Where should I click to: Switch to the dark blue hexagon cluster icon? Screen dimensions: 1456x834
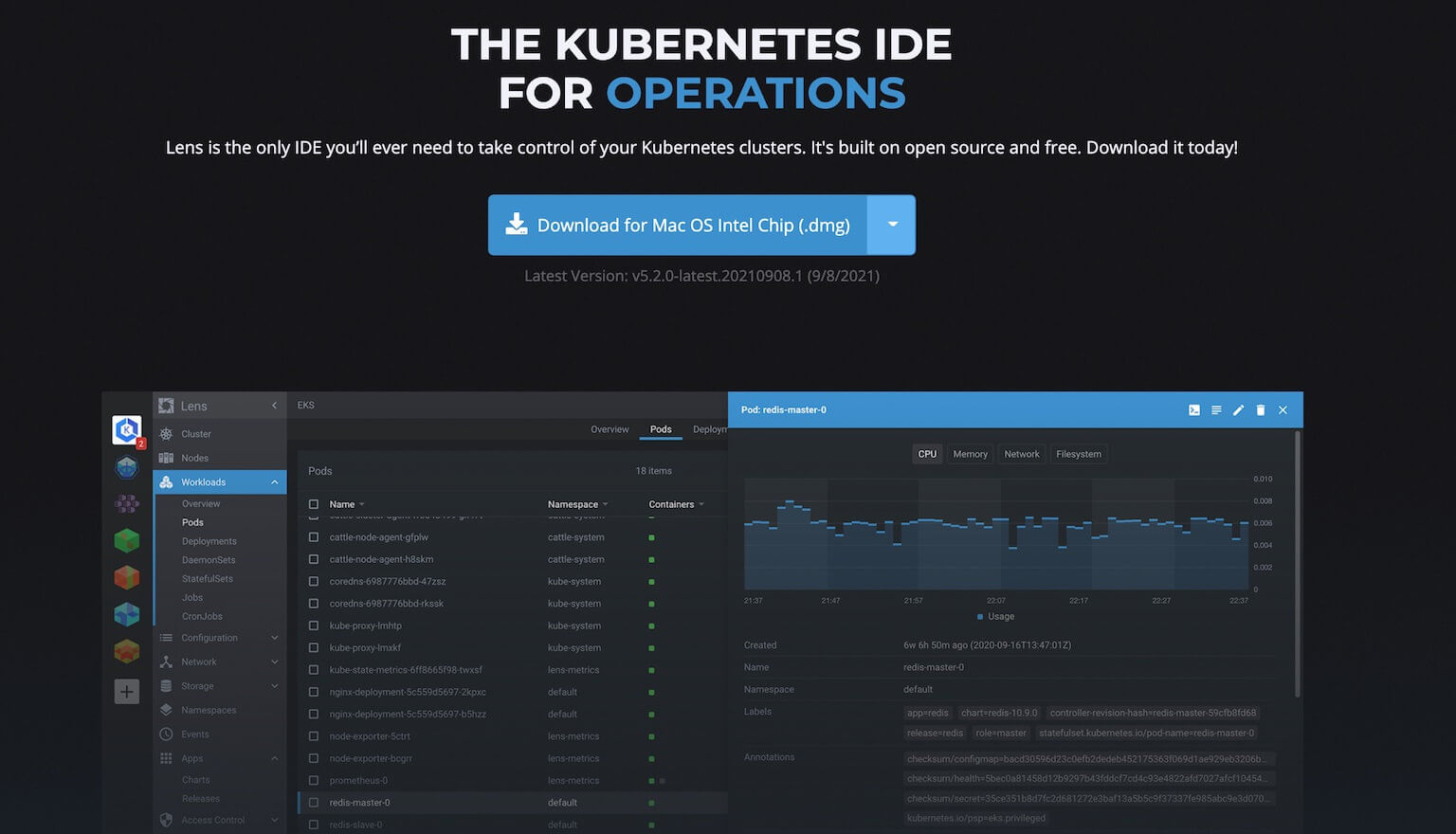(x=127, y=467)
